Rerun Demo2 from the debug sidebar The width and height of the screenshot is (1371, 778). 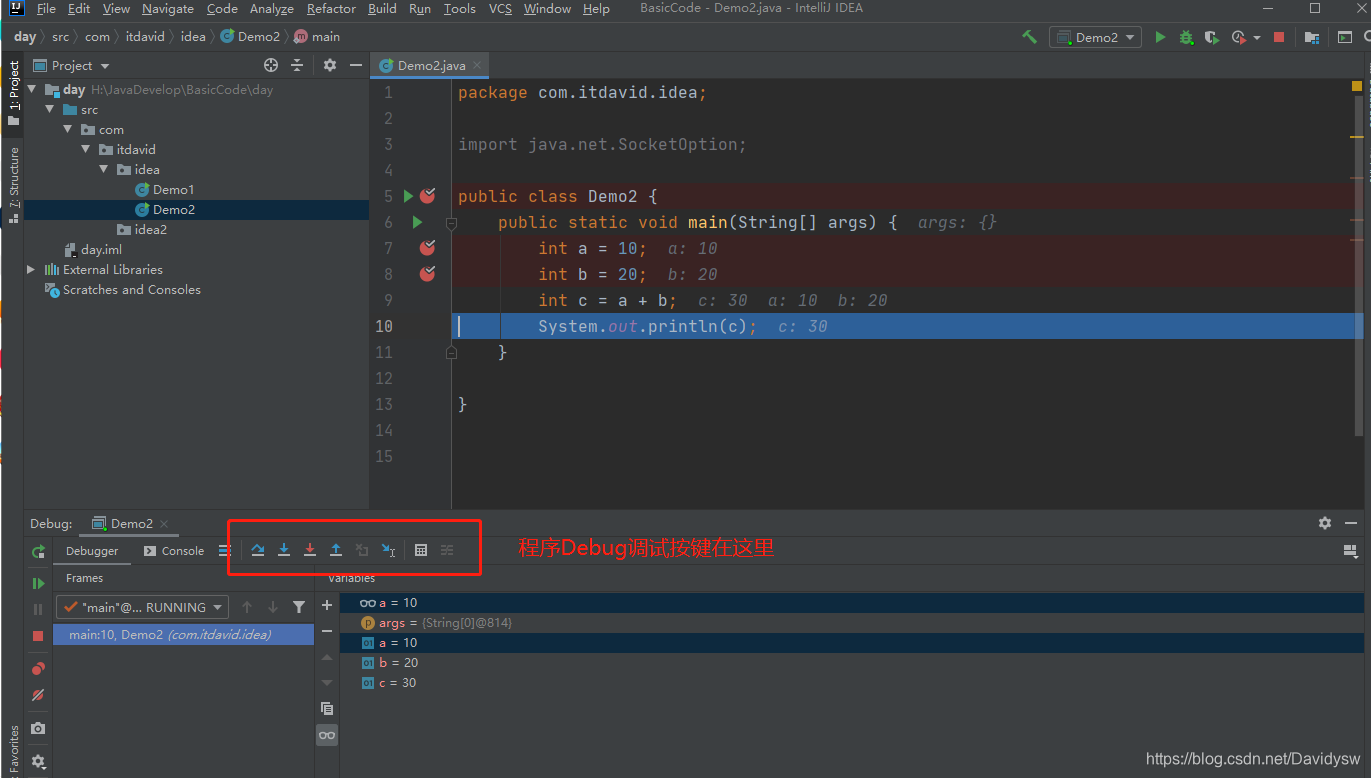pyautogui.click(x=38, y=552)
